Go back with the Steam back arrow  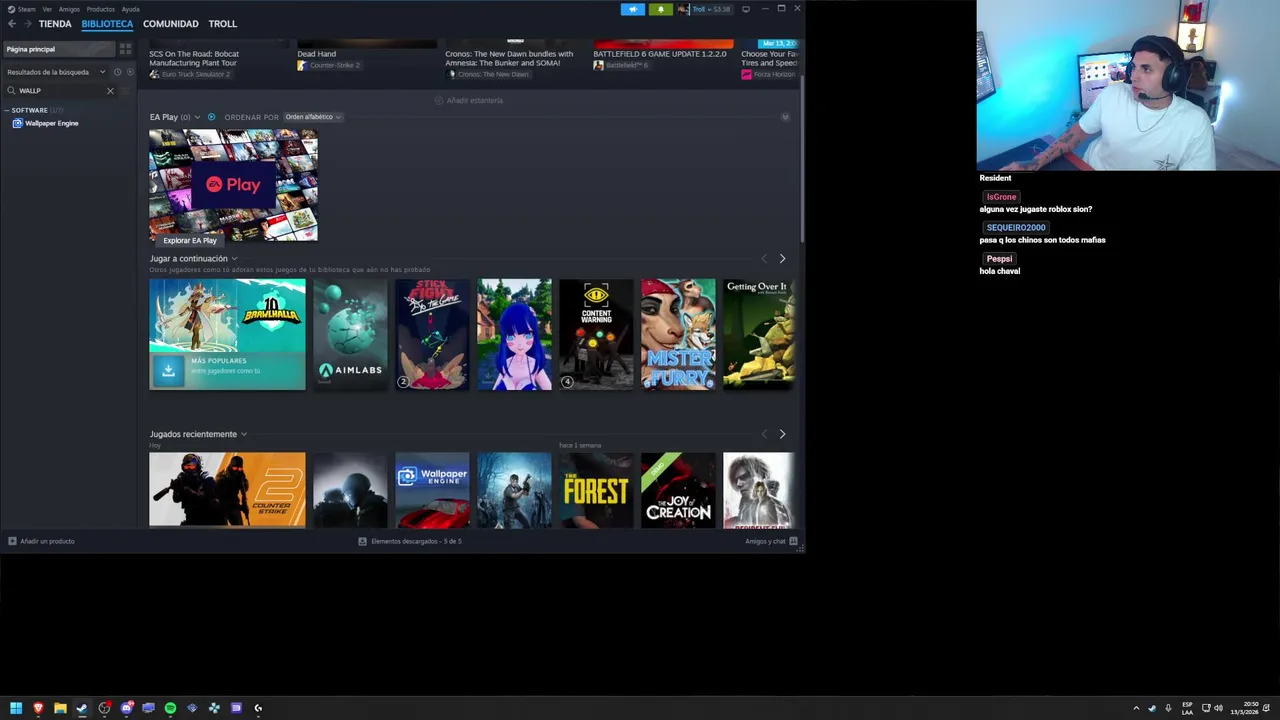click(12, 24)
